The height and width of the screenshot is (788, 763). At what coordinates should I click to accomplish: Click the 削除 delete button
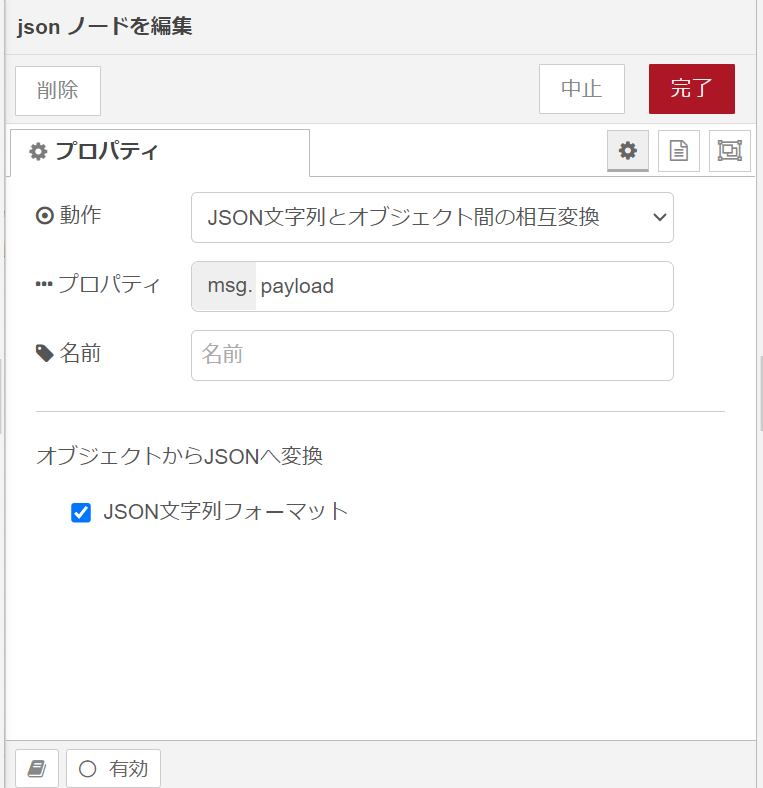(58, 90)
